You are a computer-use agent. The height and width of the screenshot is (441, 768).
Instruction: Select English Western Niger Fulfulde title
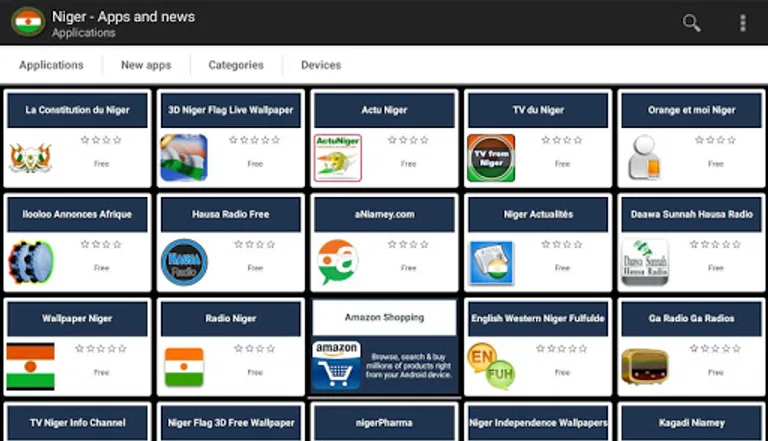click(538, 319)
